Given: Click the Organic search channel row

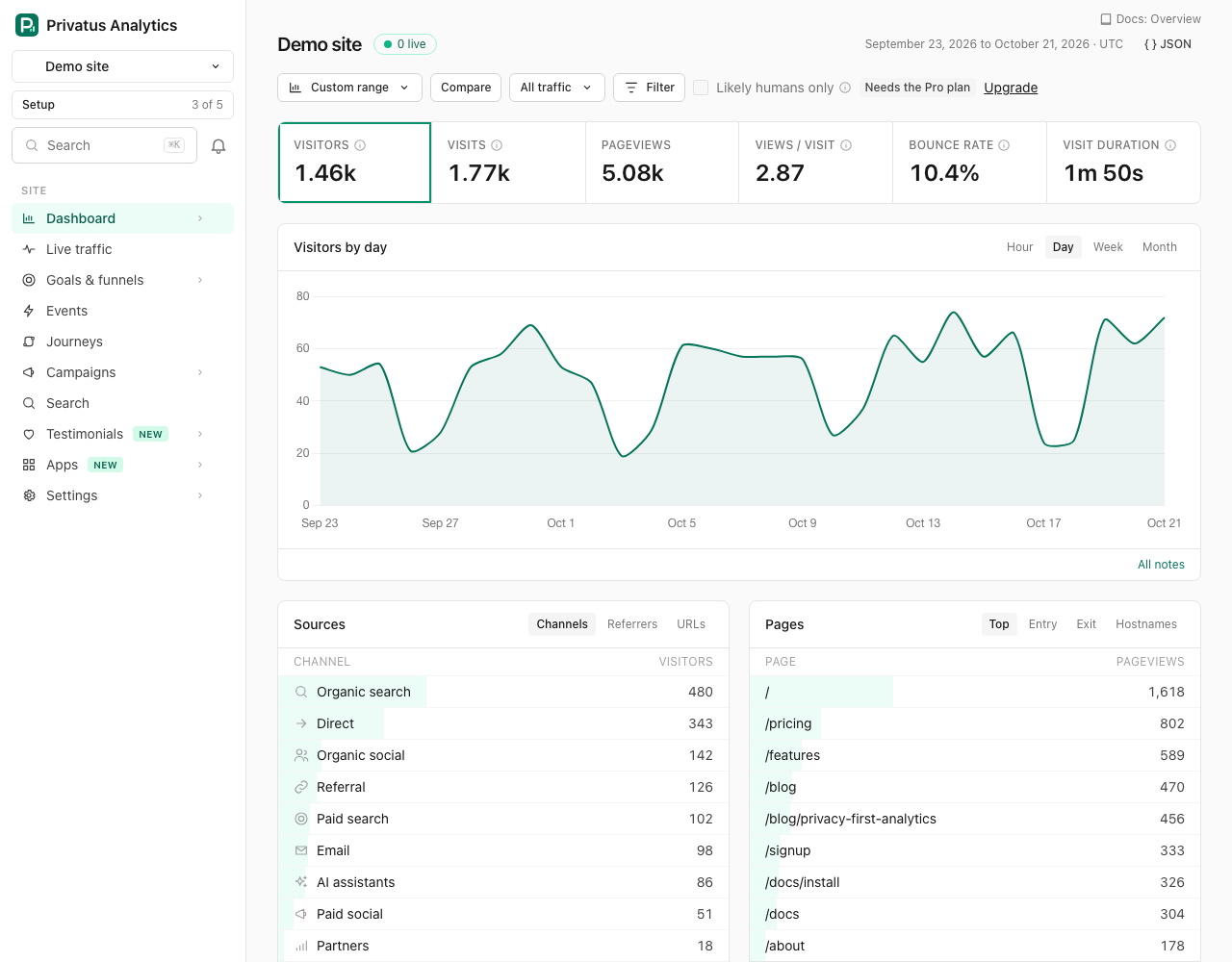Looking at the screenshot, I should 503,692.
